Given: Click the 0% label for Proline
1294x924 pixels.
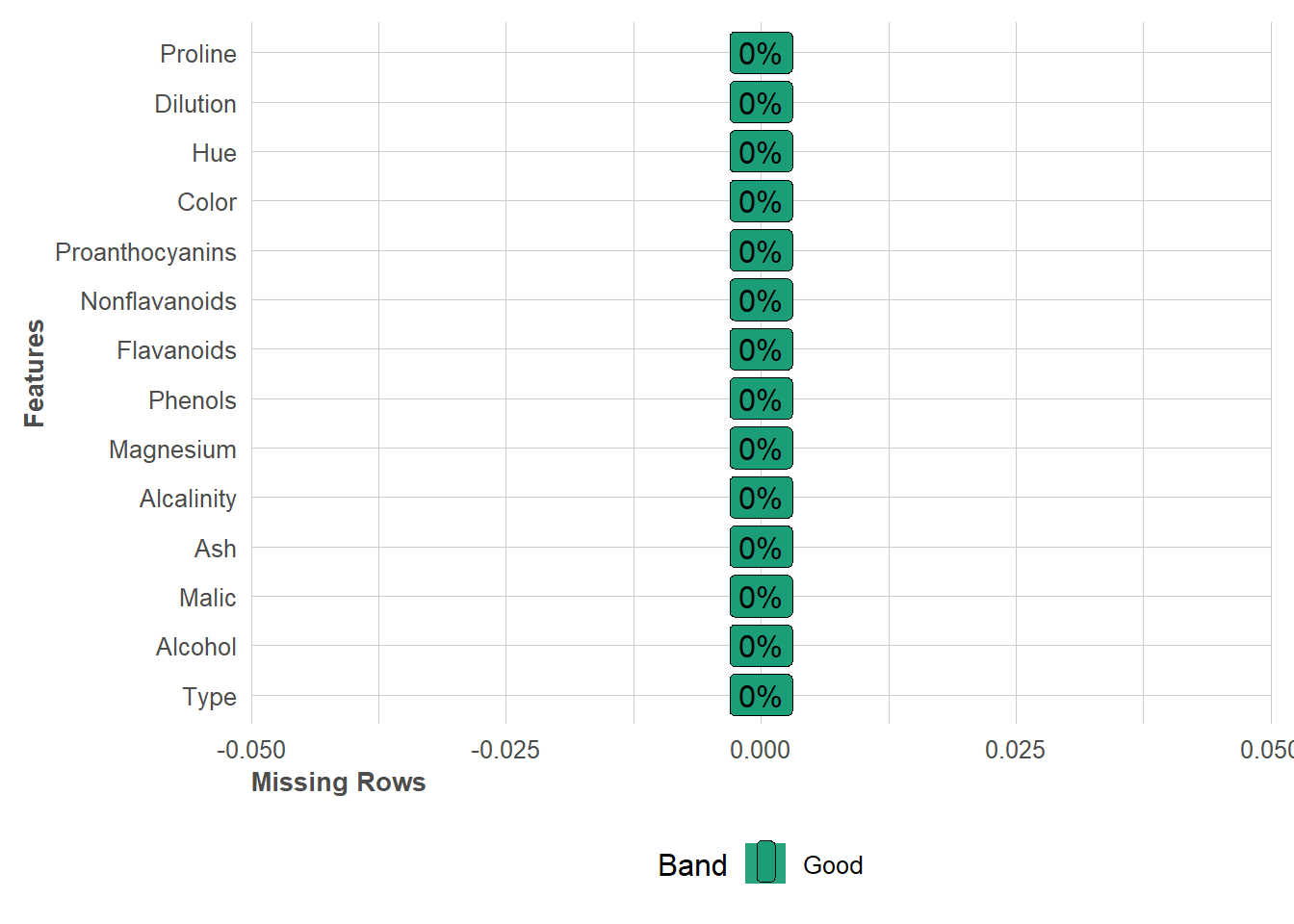Looking at the screenshot, I should click(761, 53).
